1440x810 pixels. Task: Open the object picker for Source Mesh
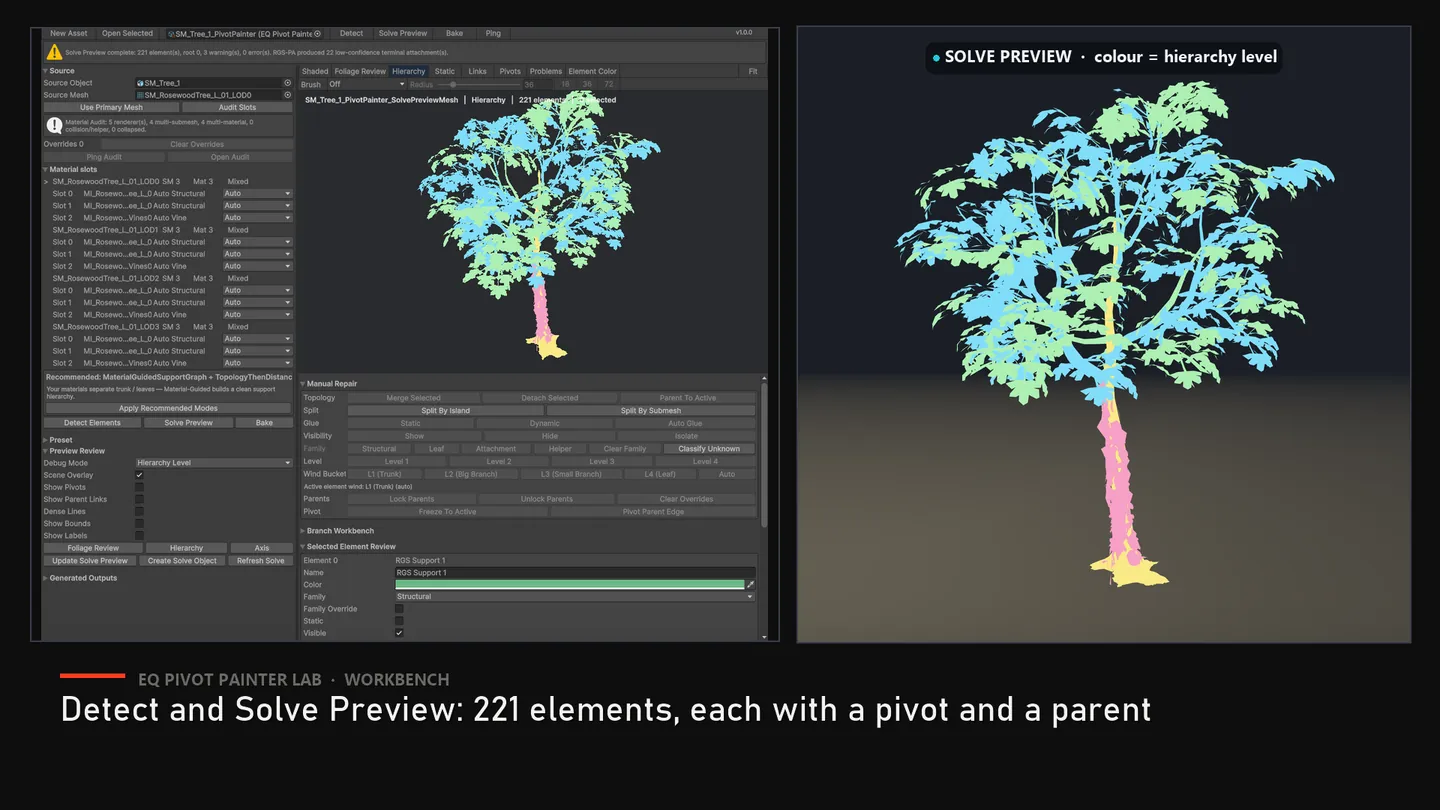click(x=288, y=95)
